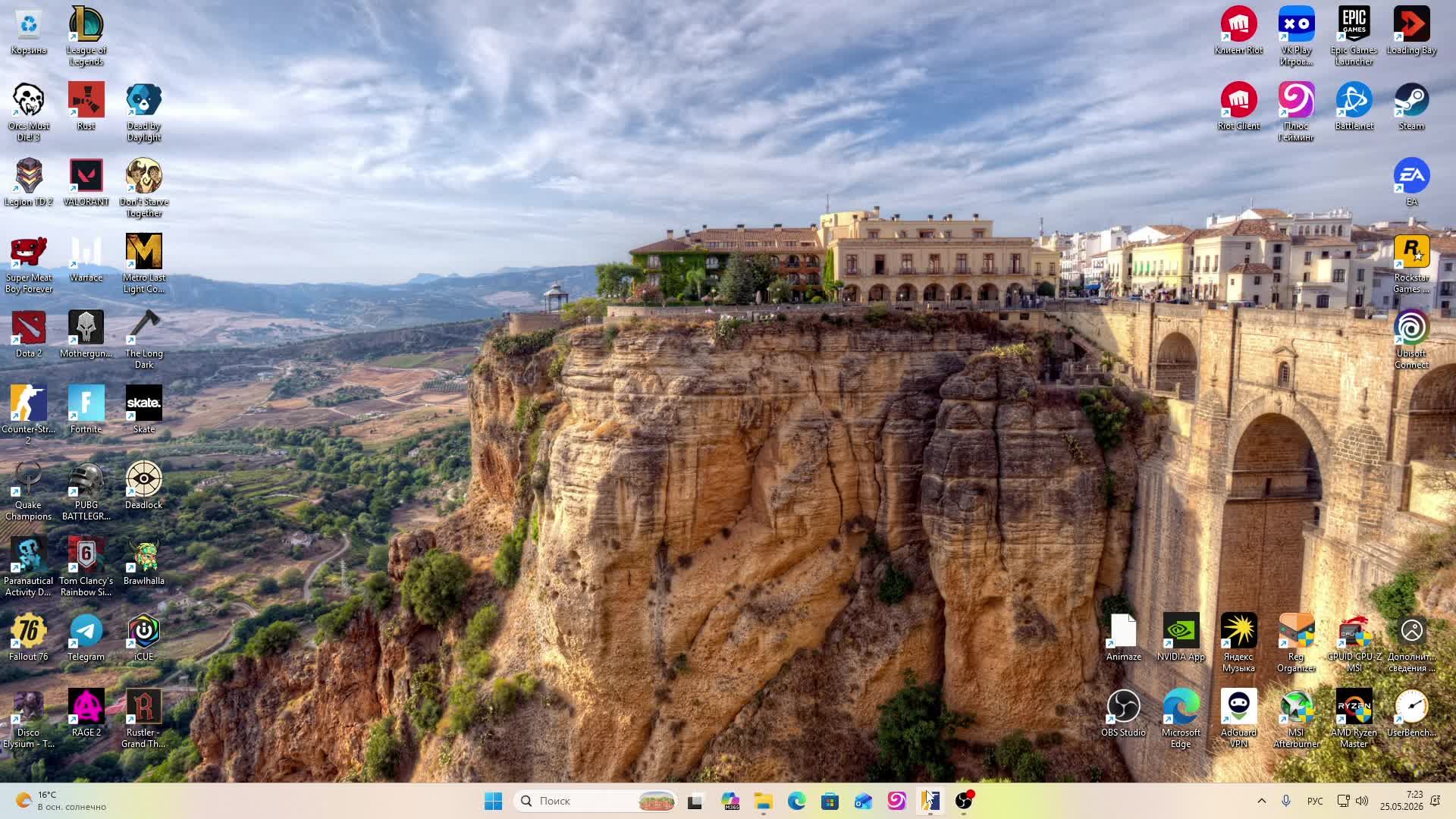Open File Explorer from the taskbar
Image resolution: width=1456 pixels, height=819 pixels.
point(763,801)
